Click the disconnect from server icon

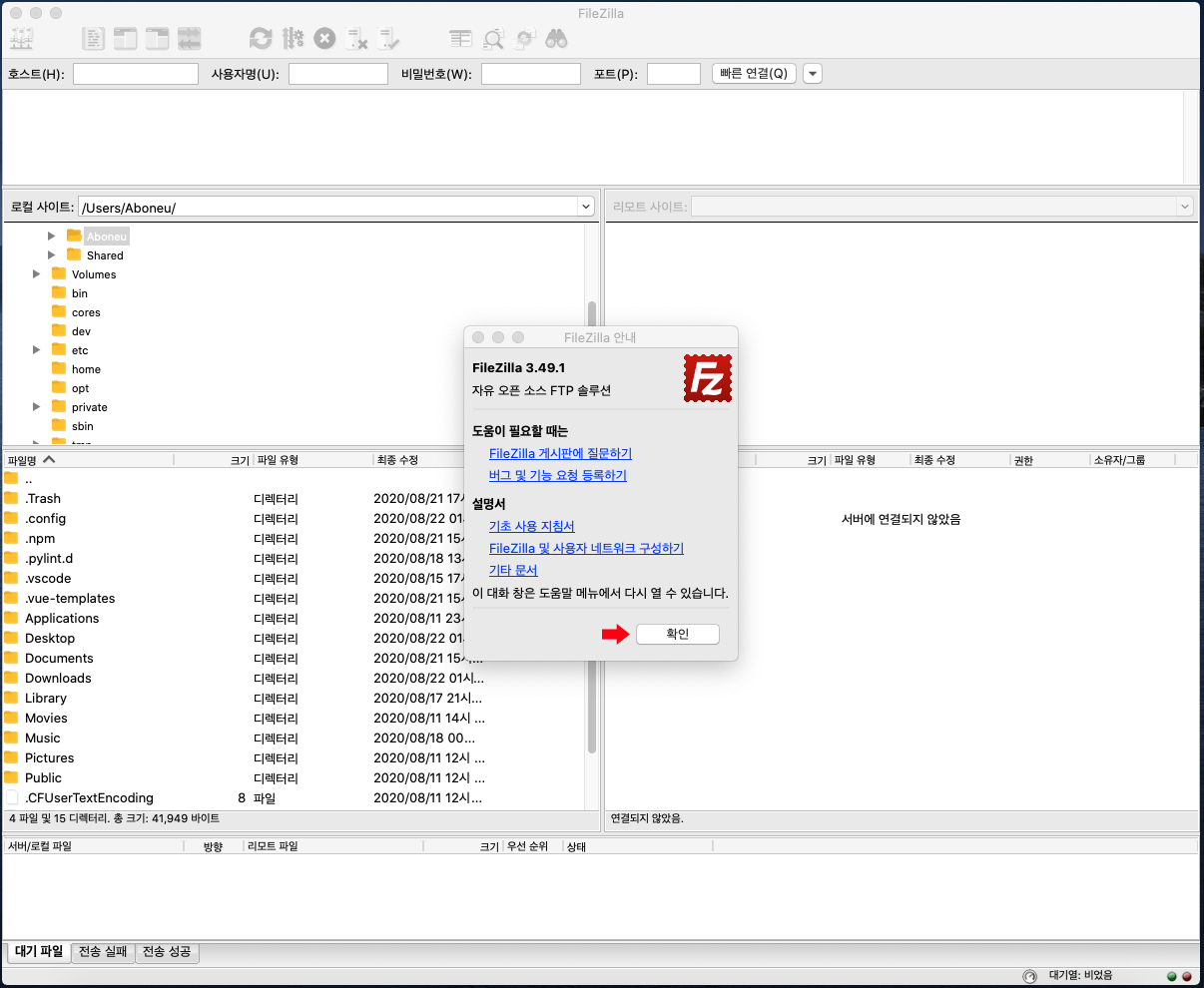pyautogui.click(x=356, y=39)
